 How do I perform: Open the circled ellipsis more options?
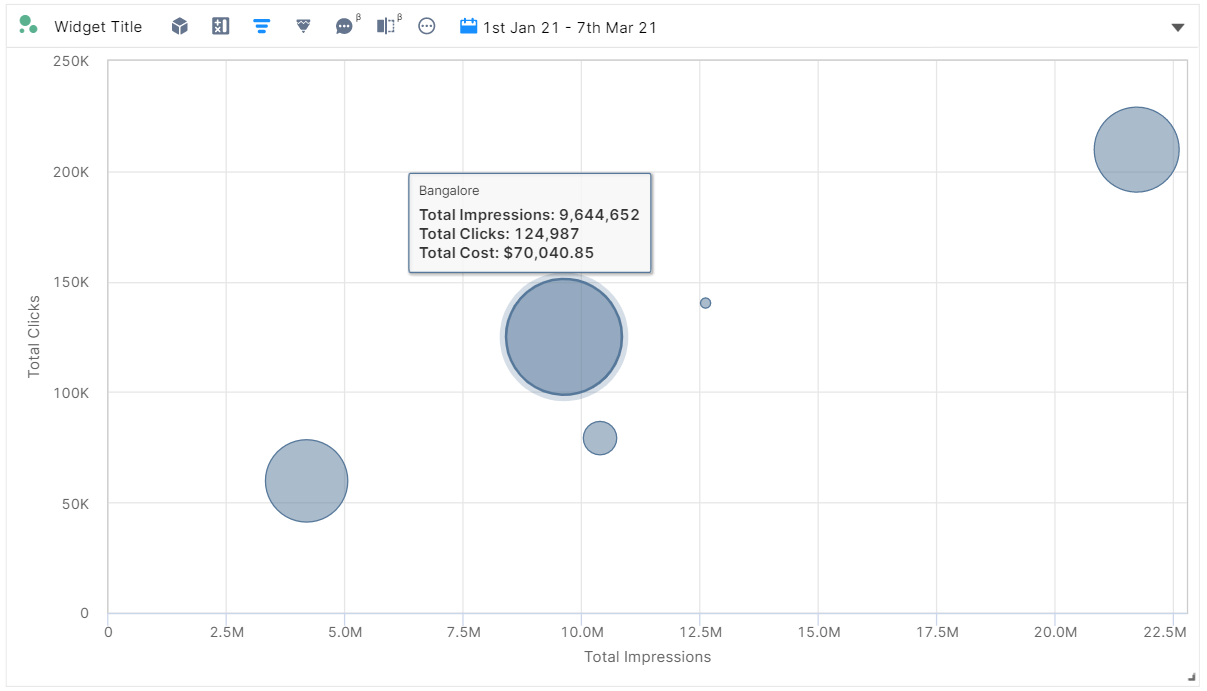point(427,27)
